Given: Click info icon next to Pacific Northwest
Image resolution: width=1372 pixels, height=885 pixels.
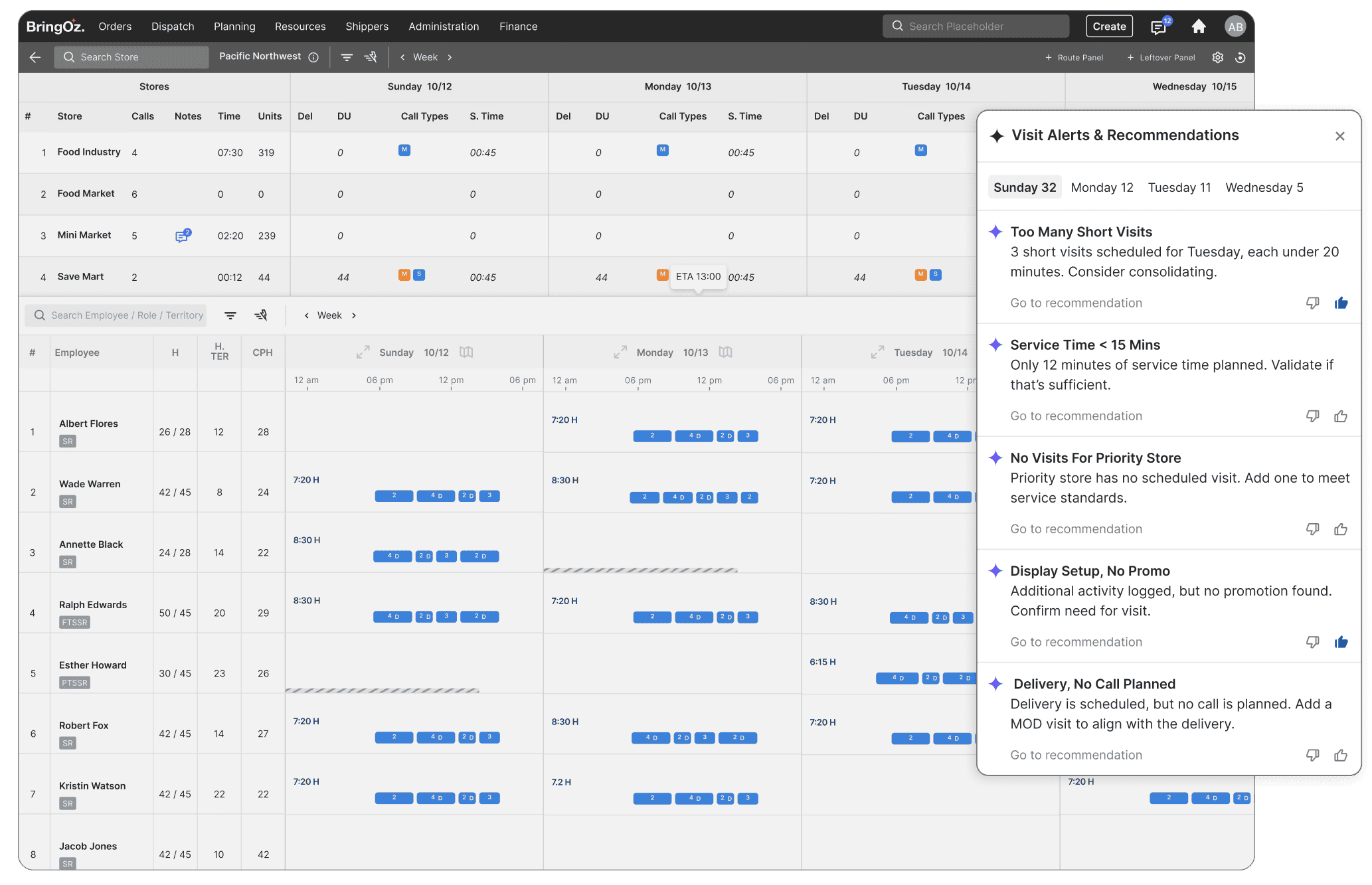Looking at the screenshot, I should (x=313, y=57).
